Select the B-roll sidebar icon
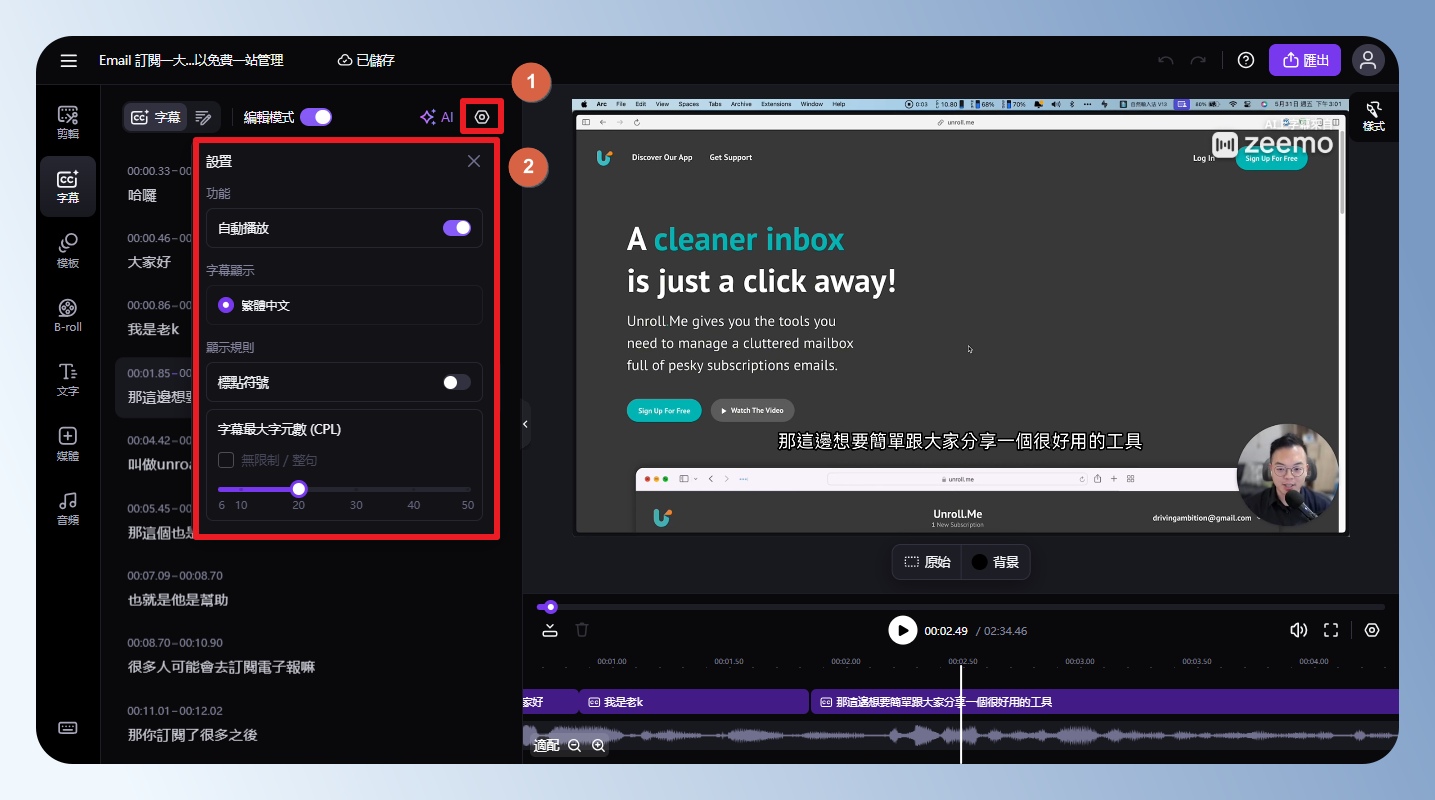 (x=68, y=315)
